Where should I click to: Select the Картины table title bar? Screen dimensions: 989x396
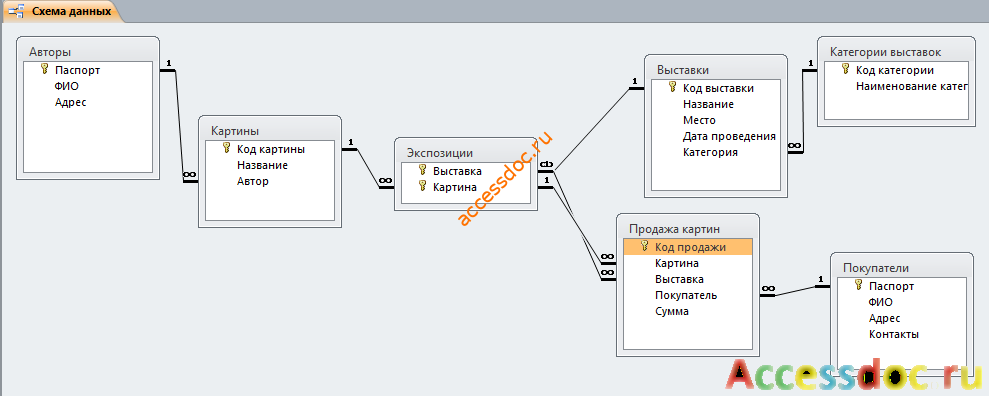coord(270,131)
